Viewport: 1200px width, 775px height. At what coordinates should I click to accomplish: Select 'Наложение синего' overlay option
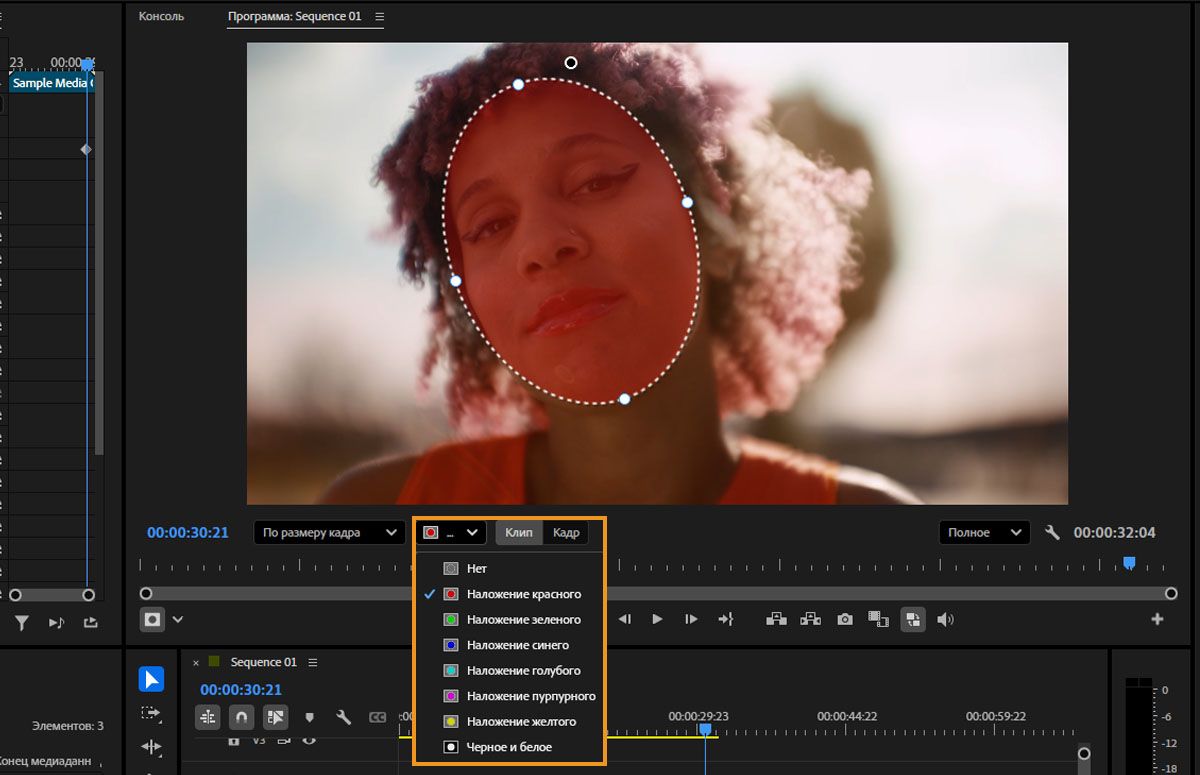pyautogui.click(x=517, y=645)
